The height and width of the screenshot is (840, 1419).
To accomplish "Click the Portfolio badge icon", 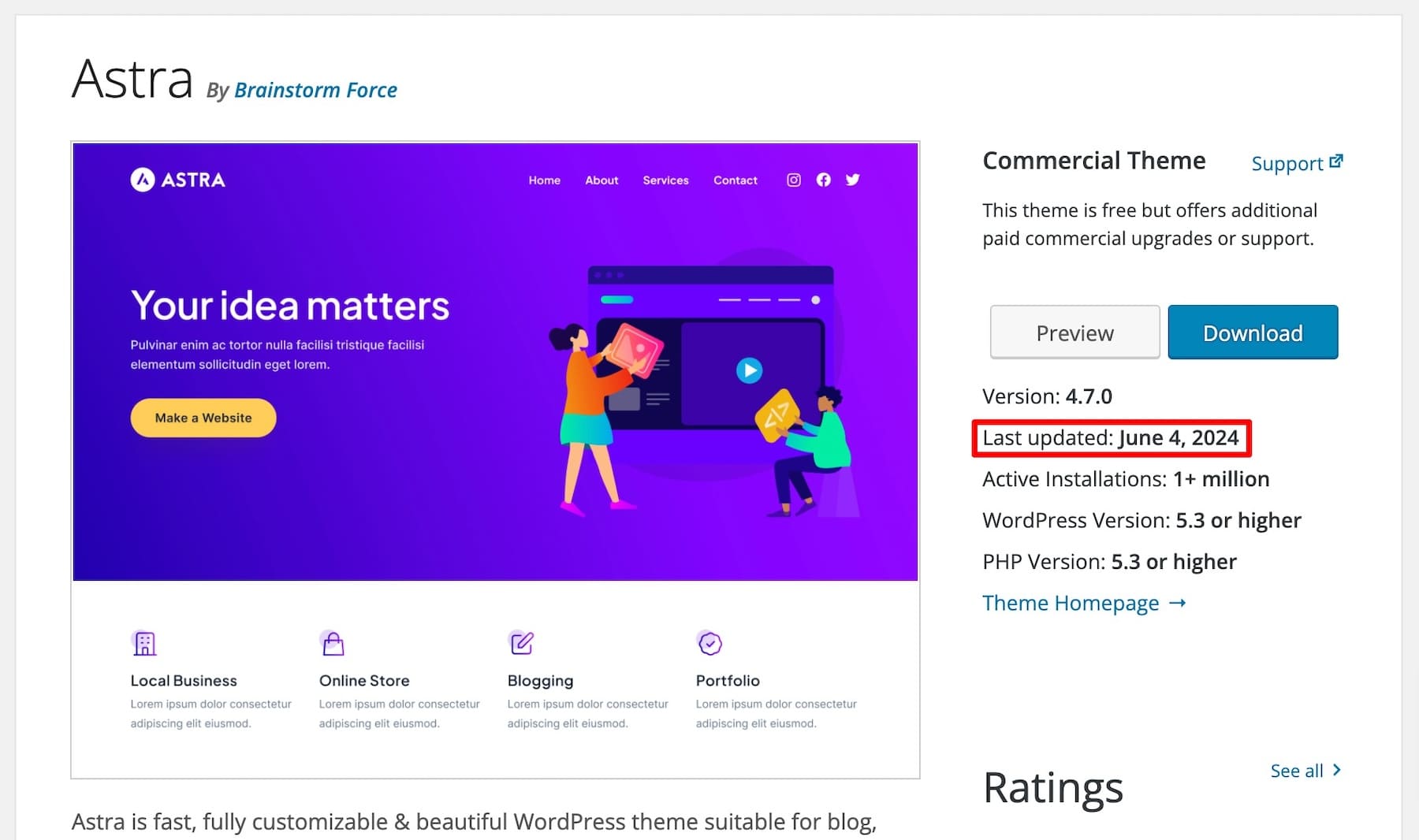I will click(x=709, y=643).
